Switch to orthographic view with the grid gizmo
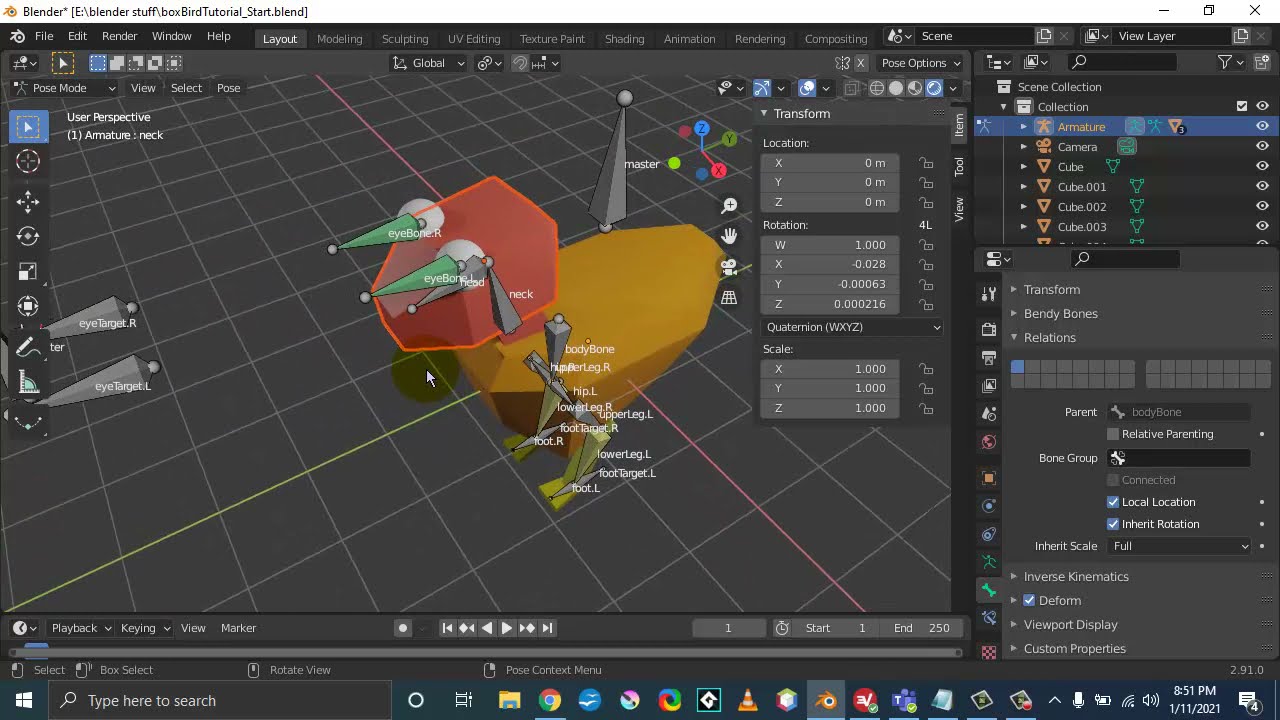 click(729, 298)
